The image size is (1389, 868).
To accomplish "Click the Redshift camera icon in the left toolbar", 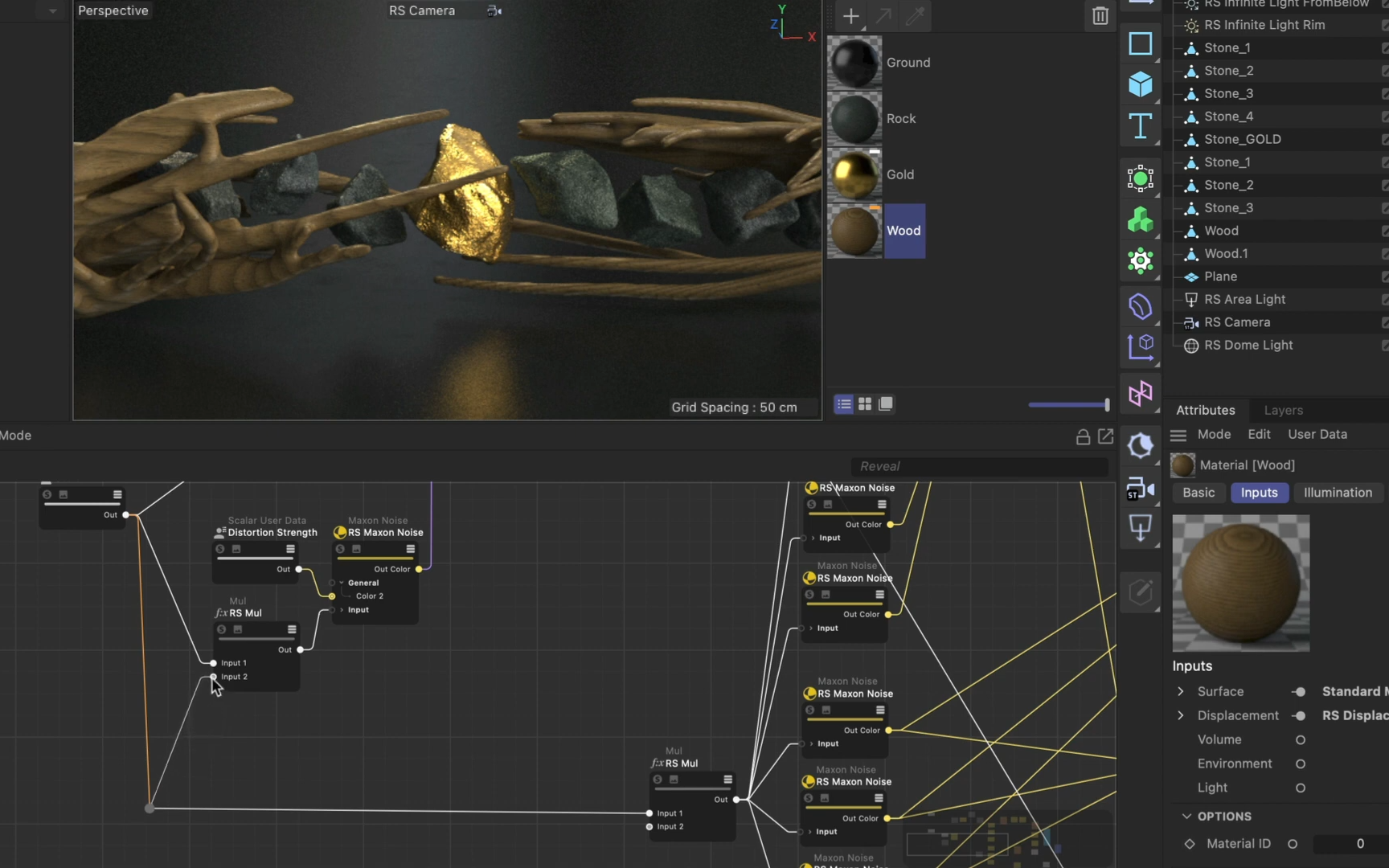I will point(1141,489).
